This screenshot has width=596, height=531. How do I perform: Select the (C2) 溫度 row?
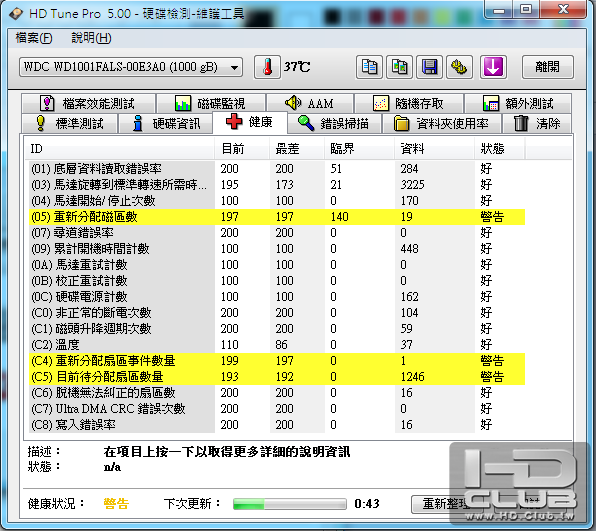pos(277,344)
